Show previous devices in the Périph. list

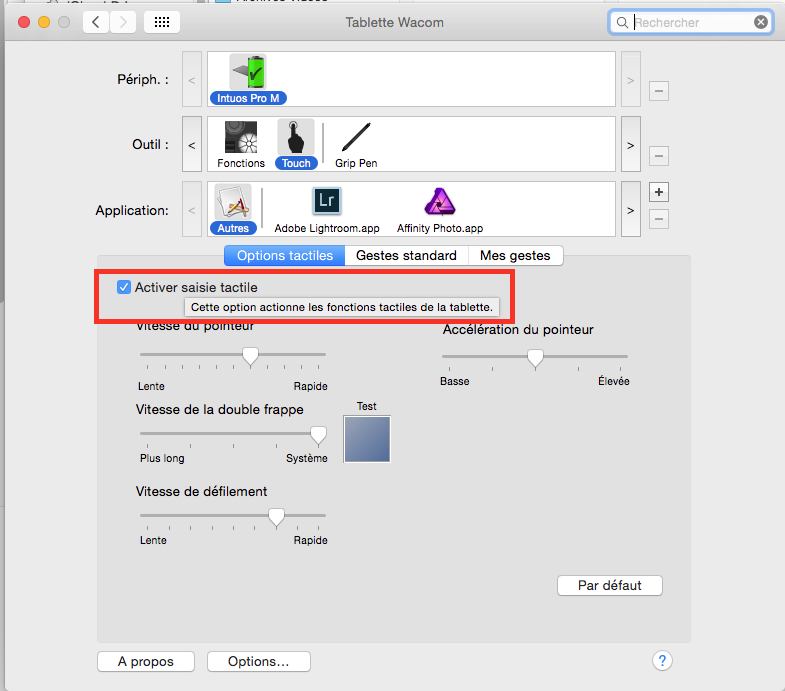192,79
